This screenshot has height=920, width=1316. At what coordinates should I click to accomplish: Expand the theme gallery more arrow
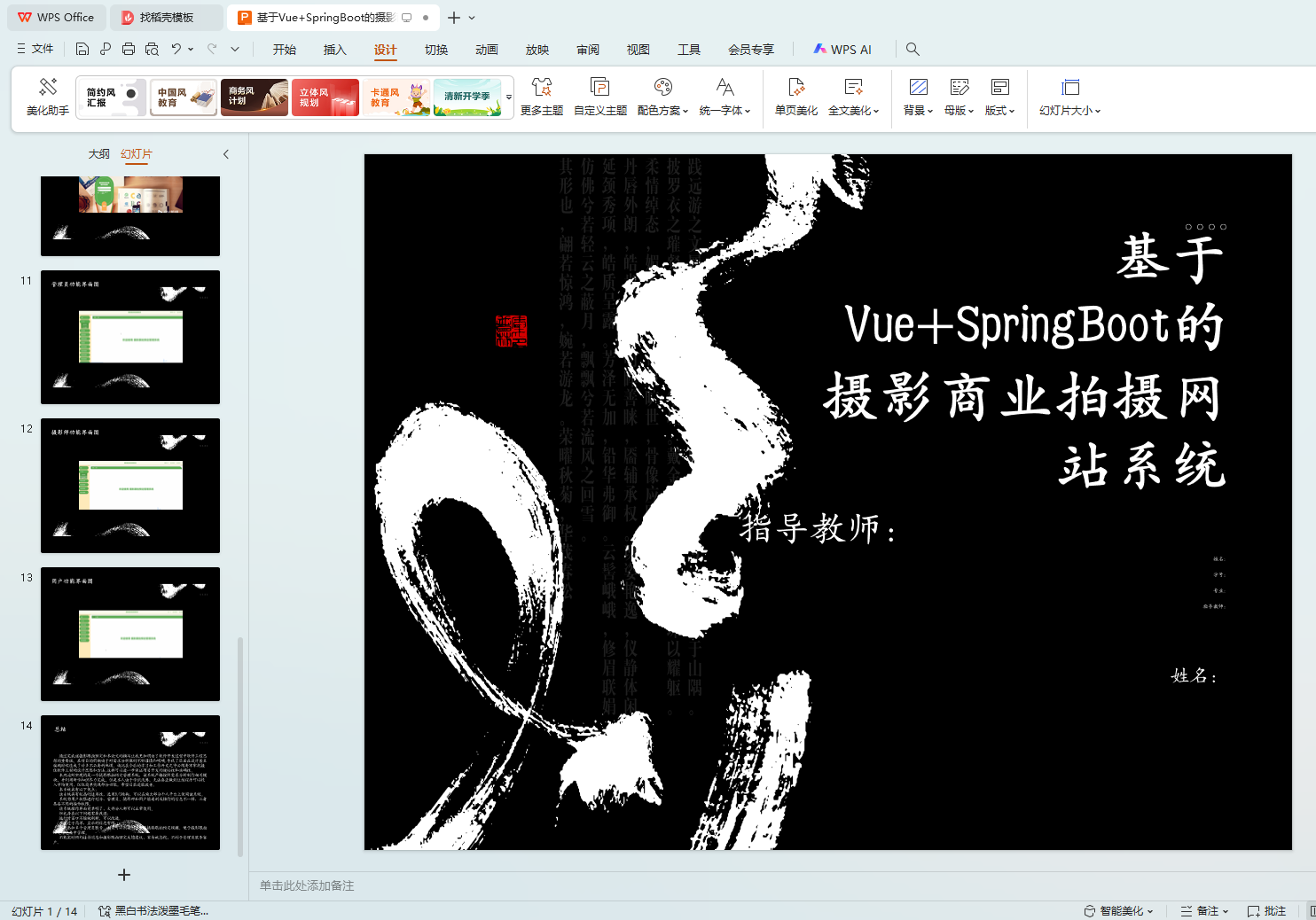509,97
